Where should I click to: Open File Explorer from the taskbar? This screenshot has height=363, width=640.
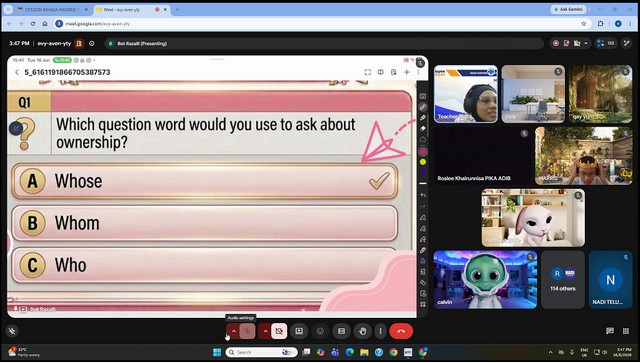coord(364,352)
